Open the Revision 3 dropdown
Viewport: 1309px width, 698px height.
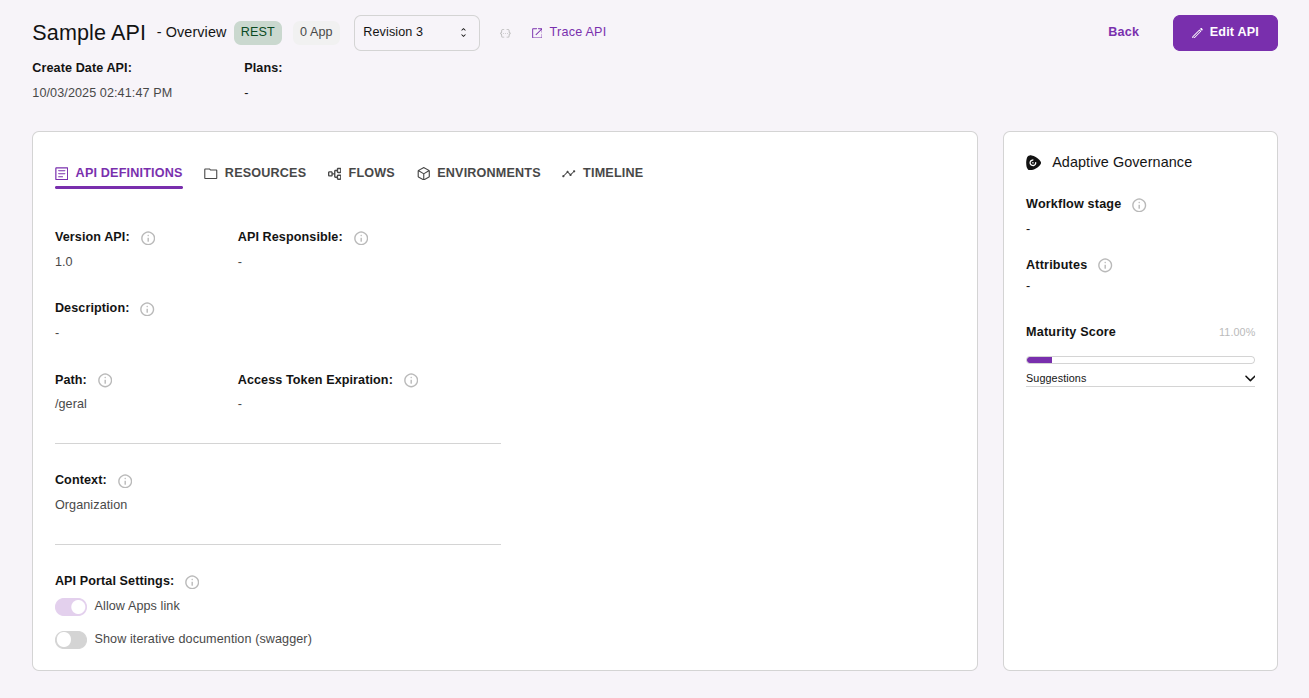tap(416, 32)
